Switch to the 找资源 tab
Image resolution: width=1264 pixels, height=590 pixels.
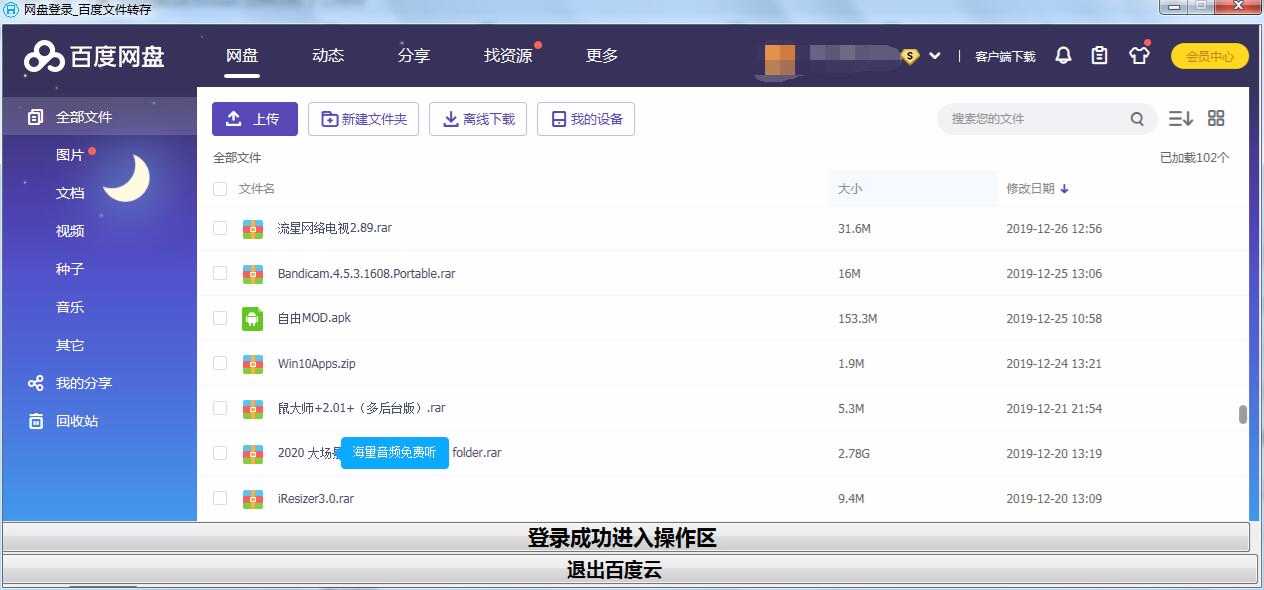coord(508,55)
